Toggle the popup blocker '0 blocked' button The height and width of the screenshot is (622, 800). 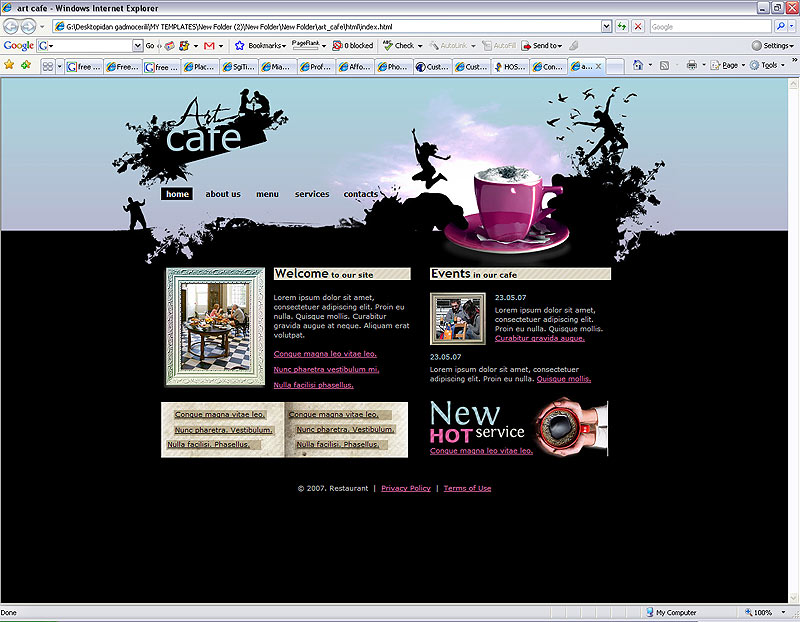click(353, 45)
